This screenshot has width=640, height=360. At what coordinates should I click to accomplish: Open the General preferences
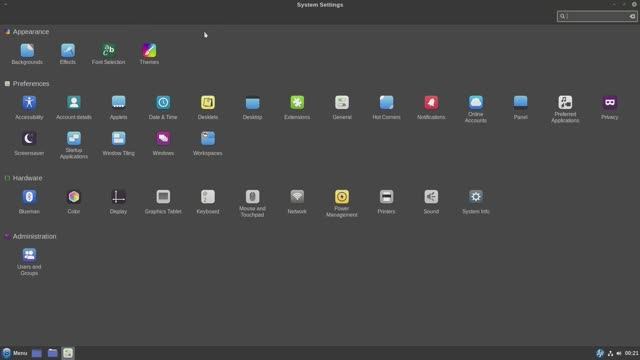tap(342, 108)
